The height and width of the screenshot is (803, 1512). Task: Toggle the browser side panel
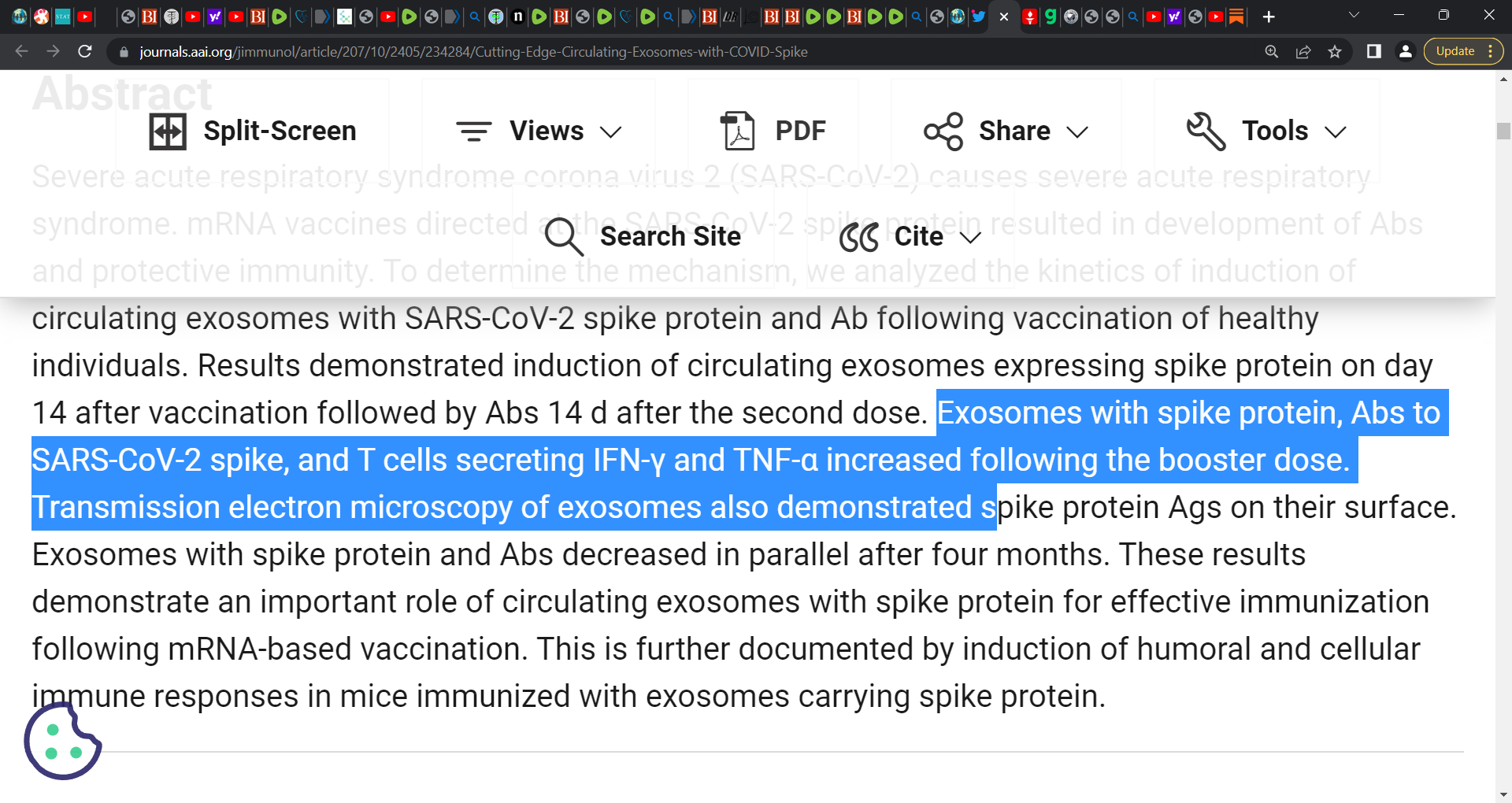[x=1374, y=52]
